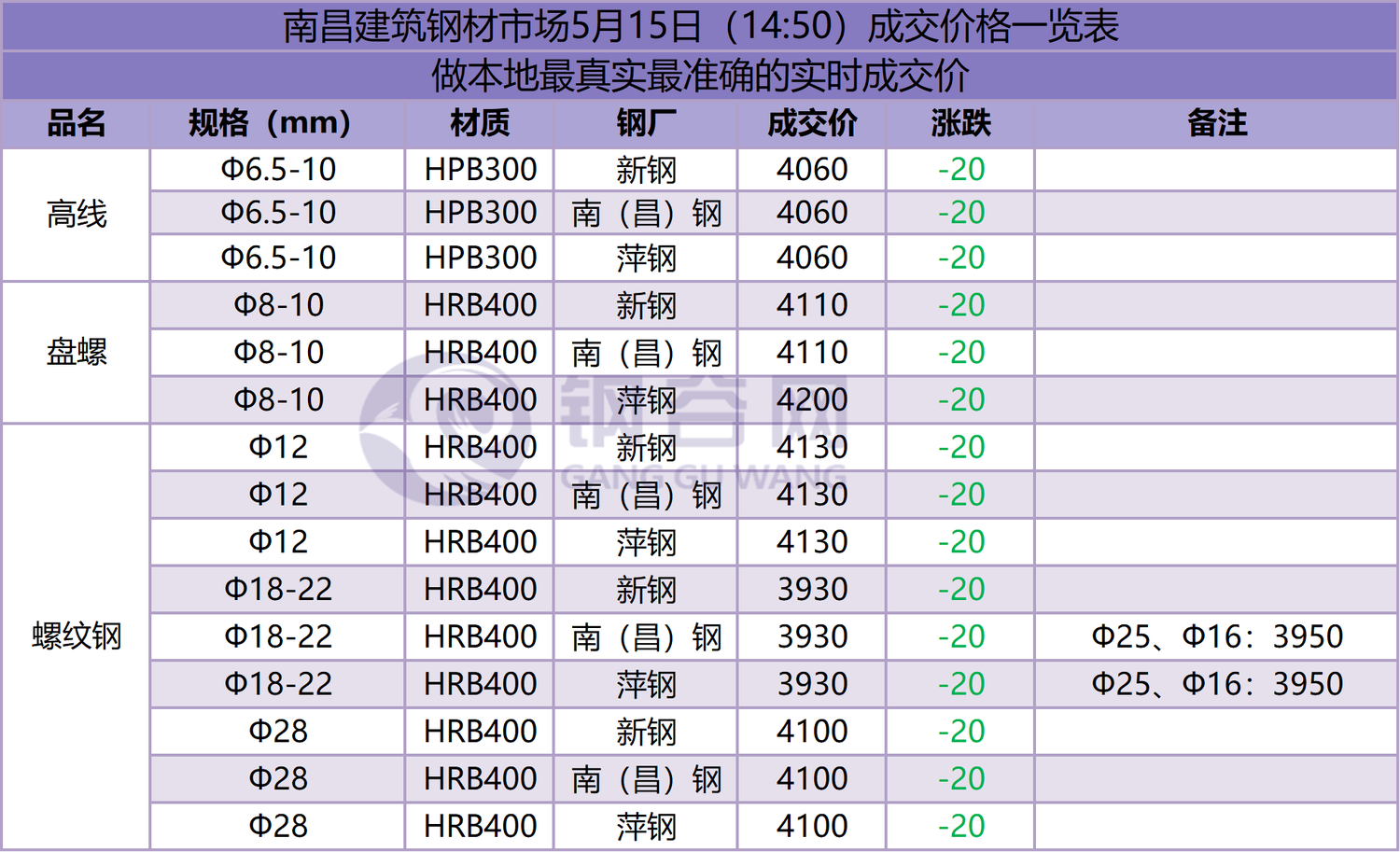The image size is (1400, 852).
Task: Select the '备注' column header
Action: click(1217, 123)
